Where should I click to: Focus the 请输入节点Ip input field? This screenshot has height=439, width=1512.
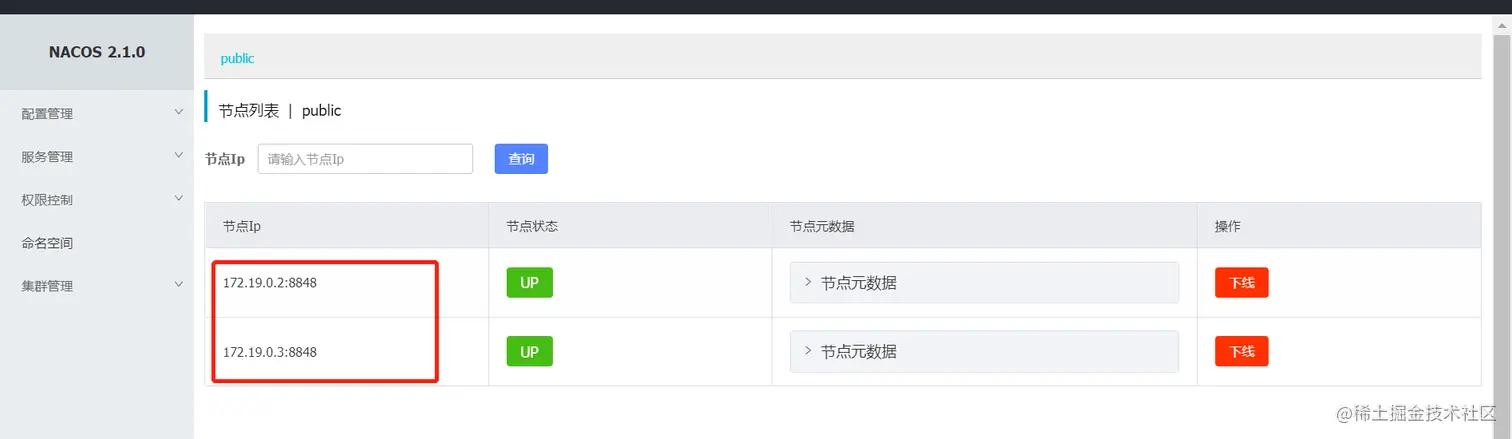365,159
